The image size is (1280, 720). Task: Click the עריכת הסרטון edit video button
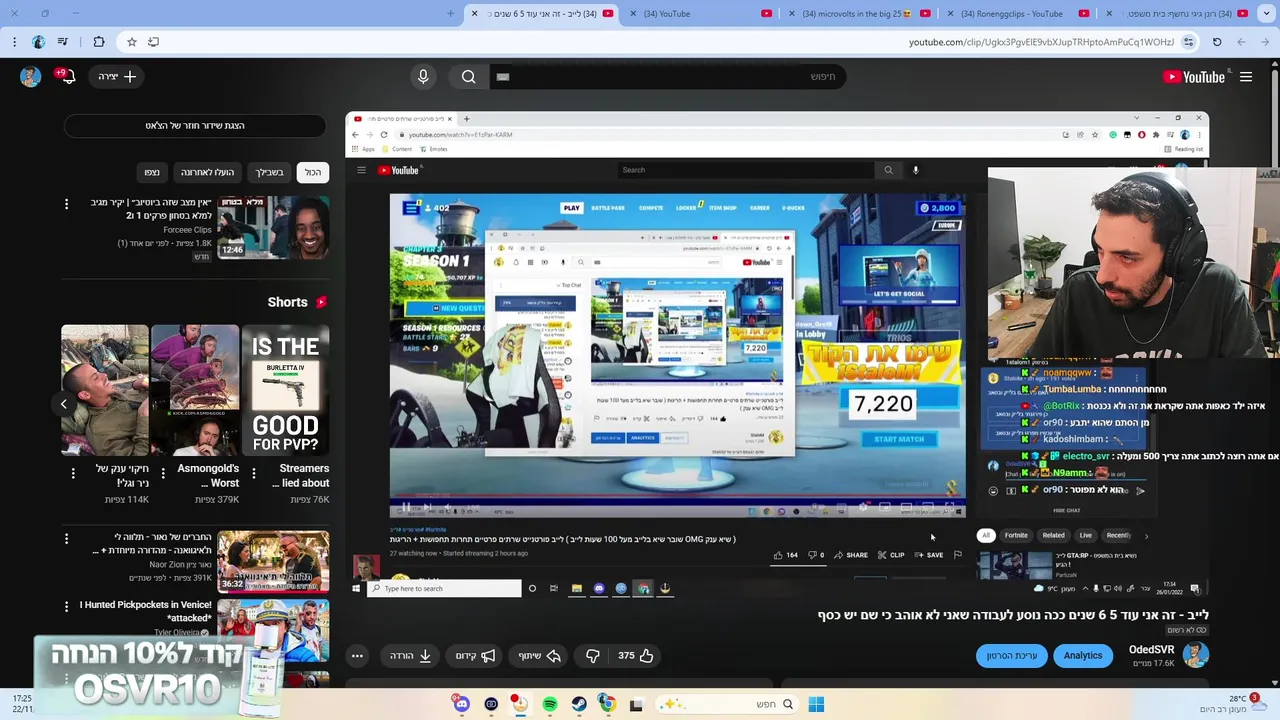[x=1012, y=656]
